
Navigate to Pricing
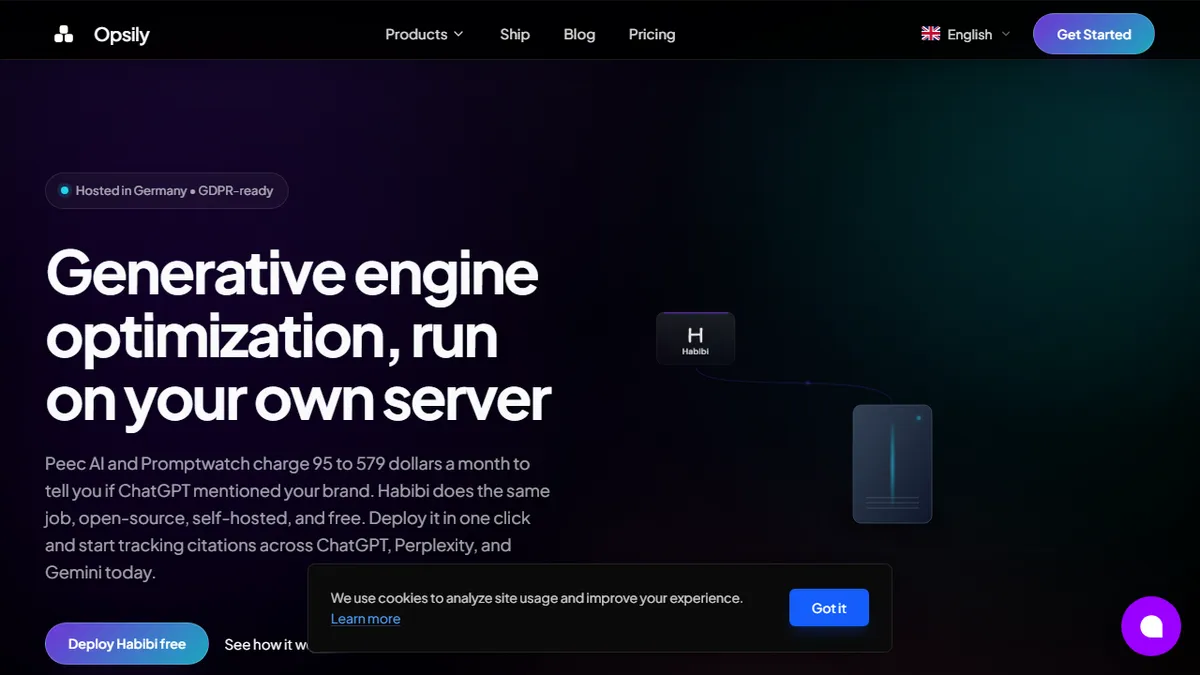coord(652,34)
